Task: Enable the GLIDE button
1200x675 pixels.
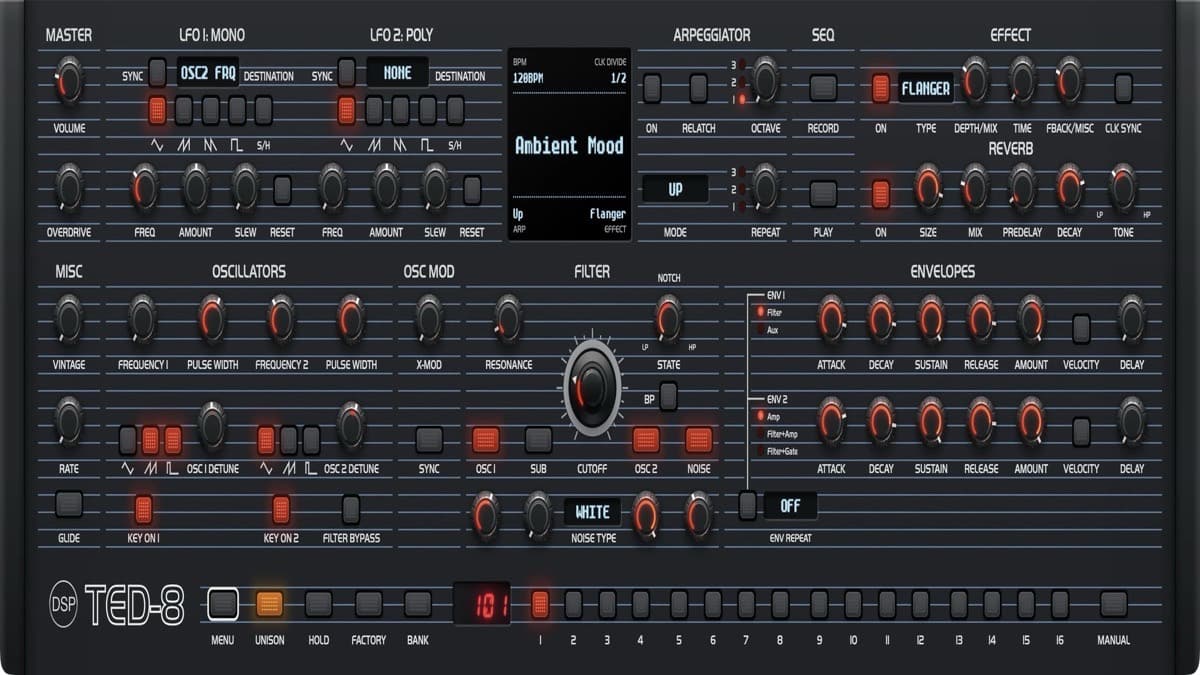Action: 69,504
